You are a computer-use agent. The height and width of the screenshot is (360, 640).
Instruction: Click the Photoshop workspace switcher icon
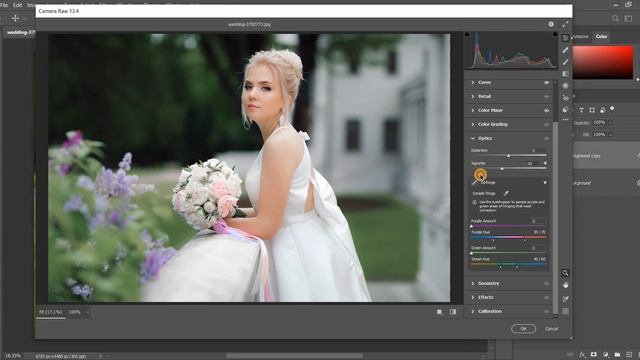point(629,18)
